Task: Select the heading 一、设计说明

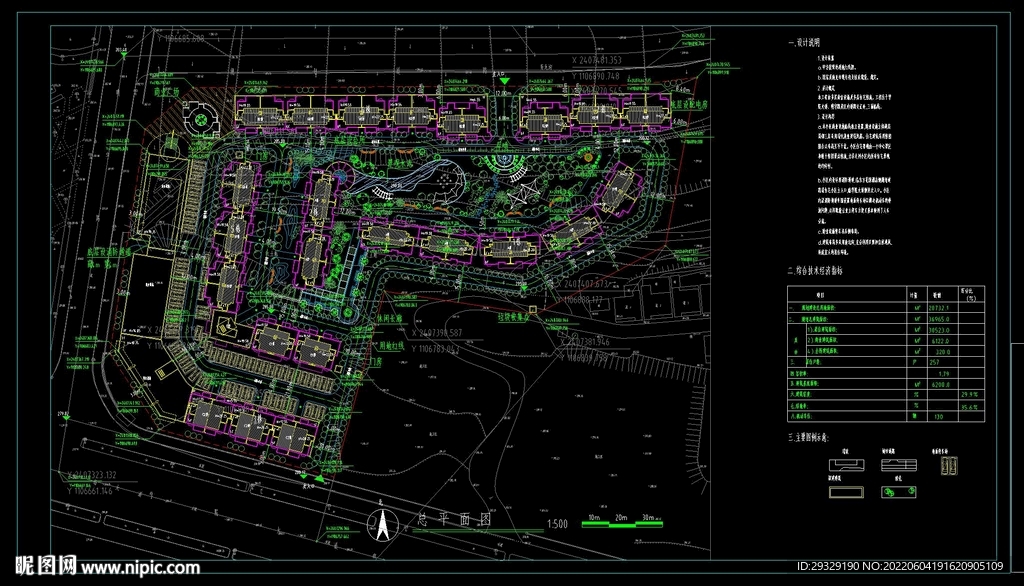Action: click(x=804, y=43)
